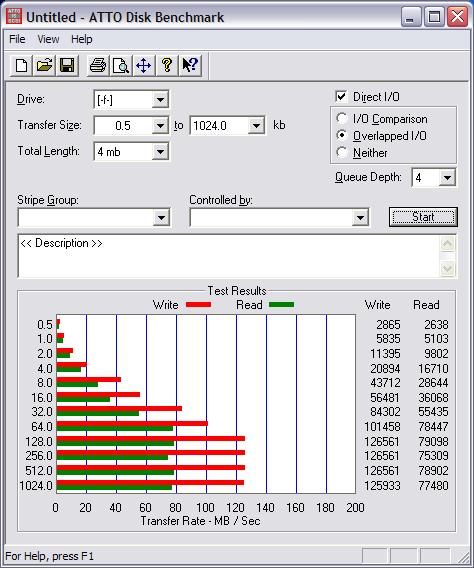474x568 pixels.
Task: Expand the Queue Depth dropdown
Action: [447, 178]
